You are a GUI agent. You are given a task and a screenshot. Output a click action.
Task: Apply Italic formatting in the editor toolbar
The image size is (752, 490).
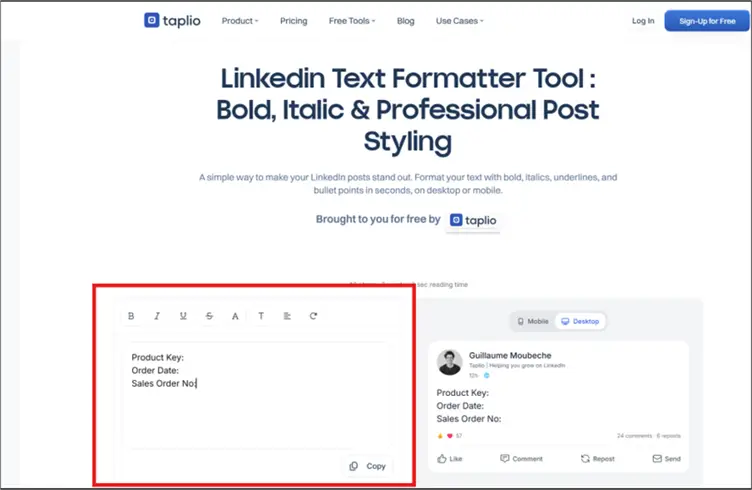point(157,316)
